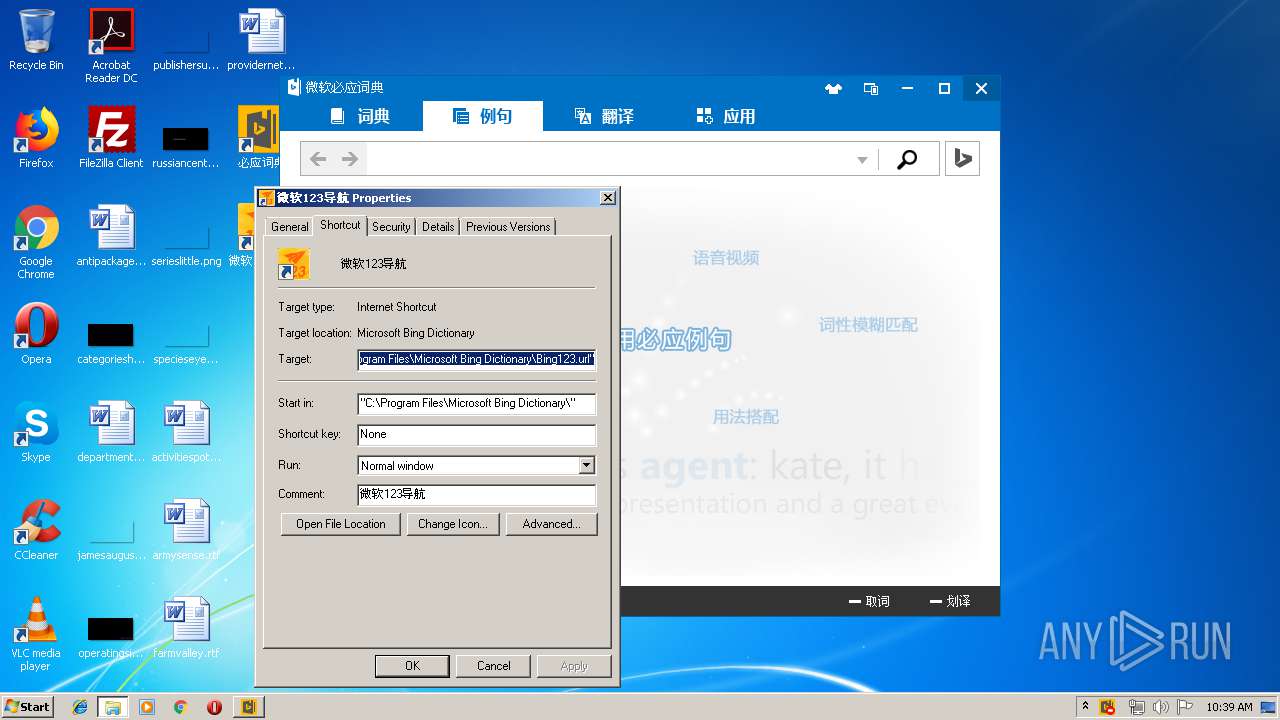Click the volume speaker tray icon

point(1160,707)
